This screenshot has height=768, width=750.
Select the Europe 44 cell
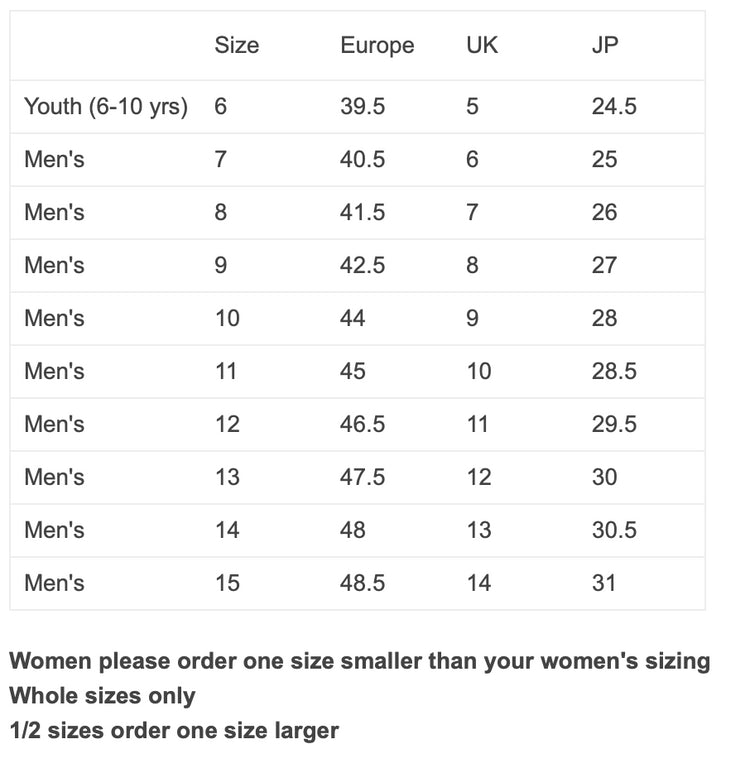point(353,319)
